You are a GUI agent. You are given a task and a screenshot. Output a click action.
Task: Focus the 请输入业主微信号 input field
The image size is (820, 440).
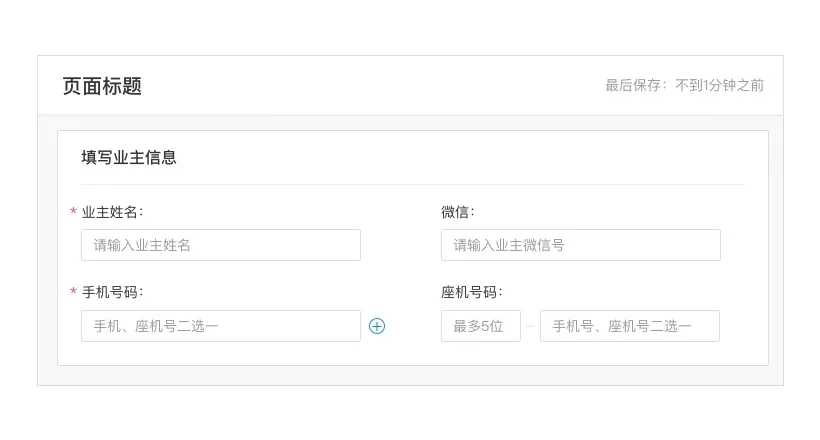(580, 245)
